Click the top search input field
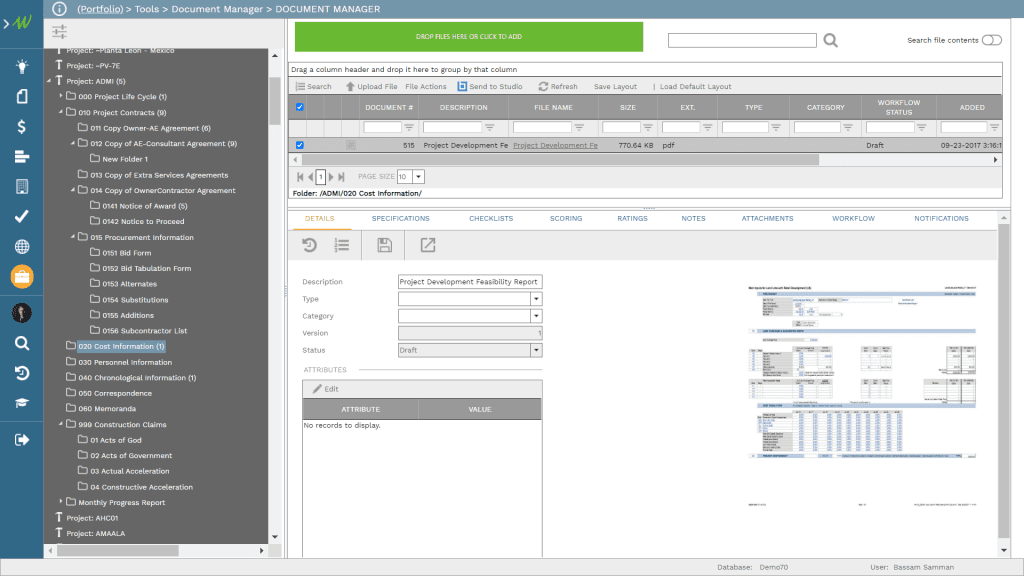Screen dimensions: 1024x576 (x=742, y=40)
